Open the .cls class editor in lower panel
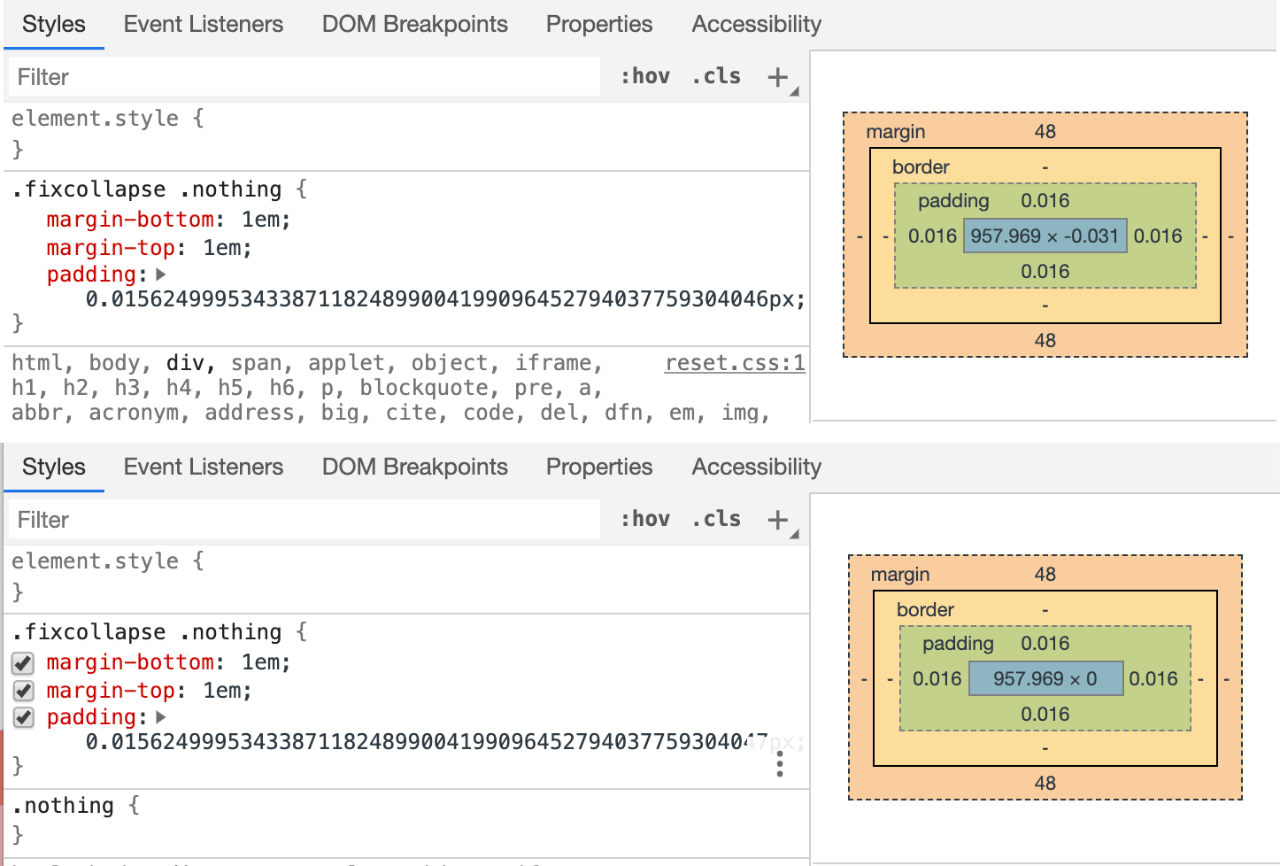Viewport: 1280px width, 866px height. (x=717, y=519)
